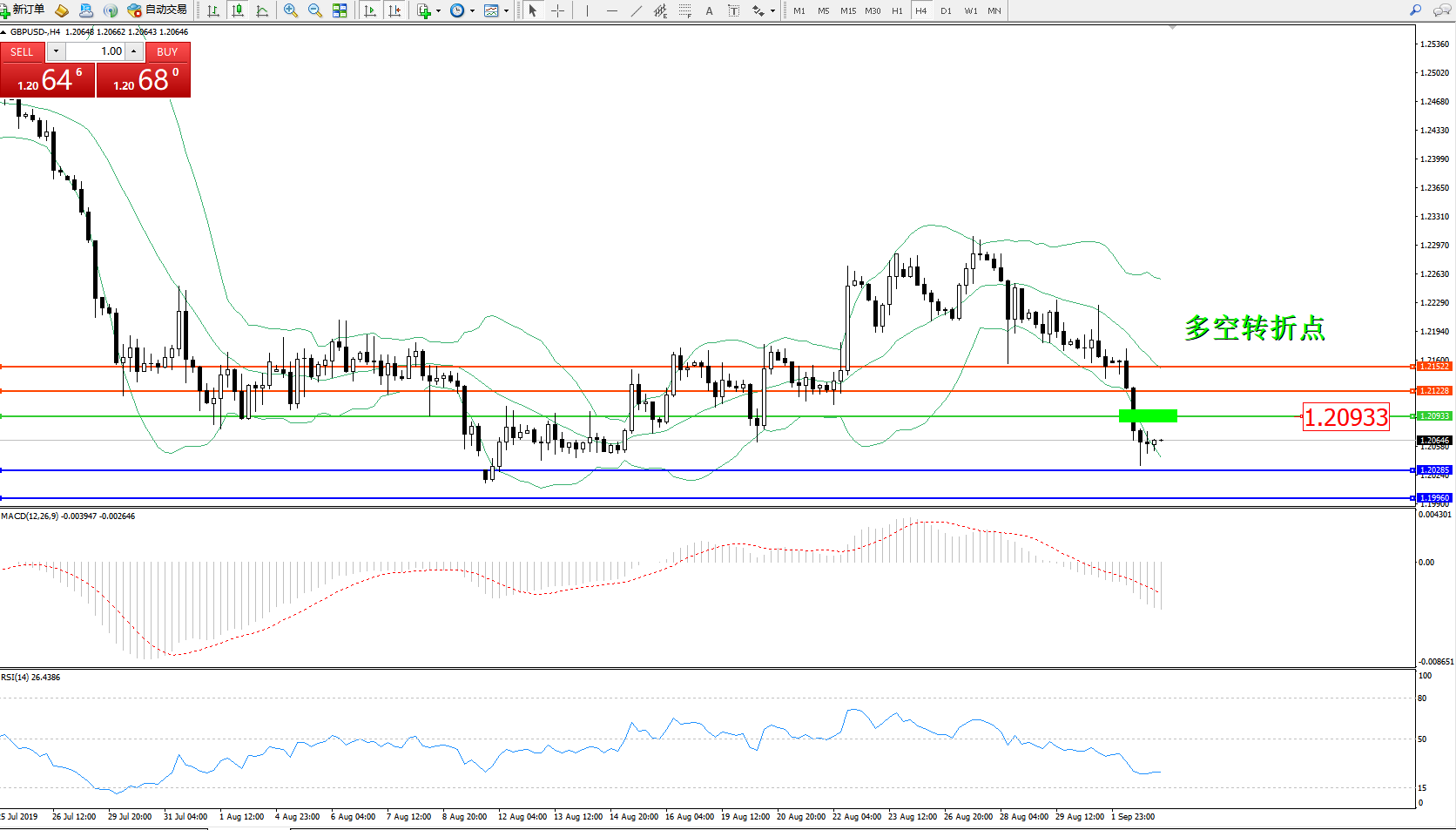Viewport: 1456px width, 830px height.
Task: Open the indicators list dropdown arrow
Action: click(x=438, y=11)
